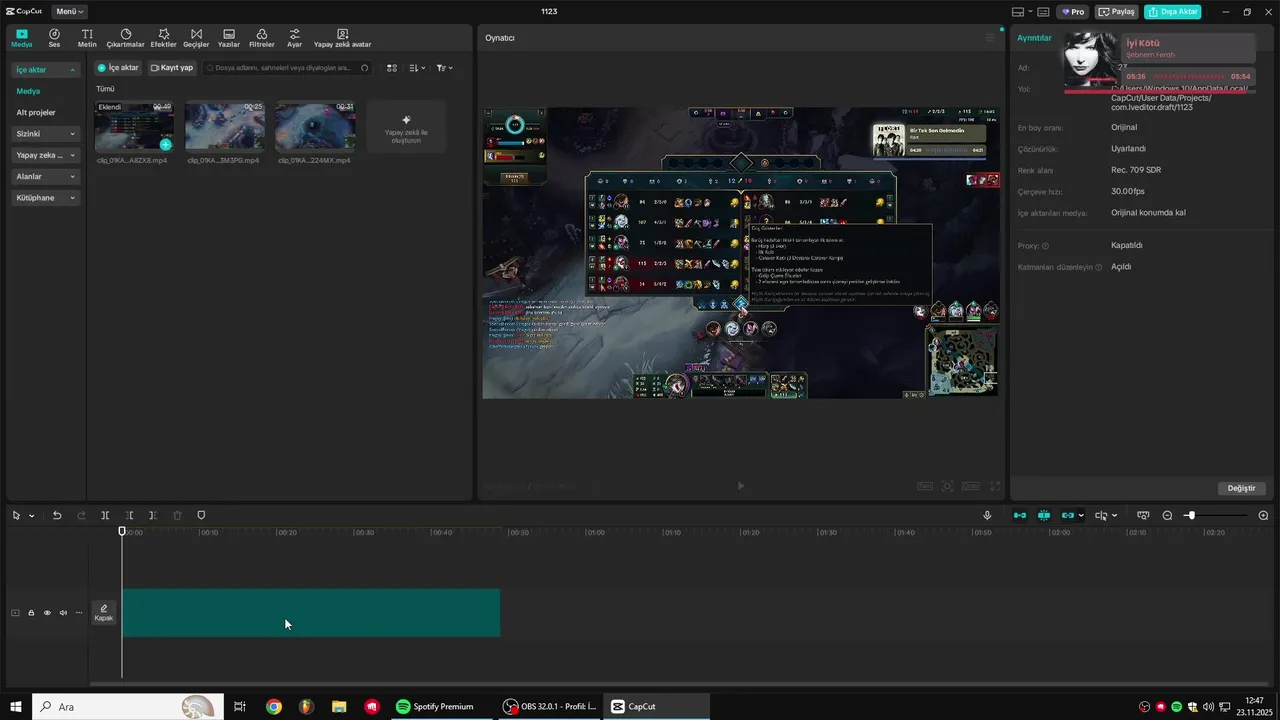Open the Geçişler transitions panel
1280x720 pixels.
196,38
